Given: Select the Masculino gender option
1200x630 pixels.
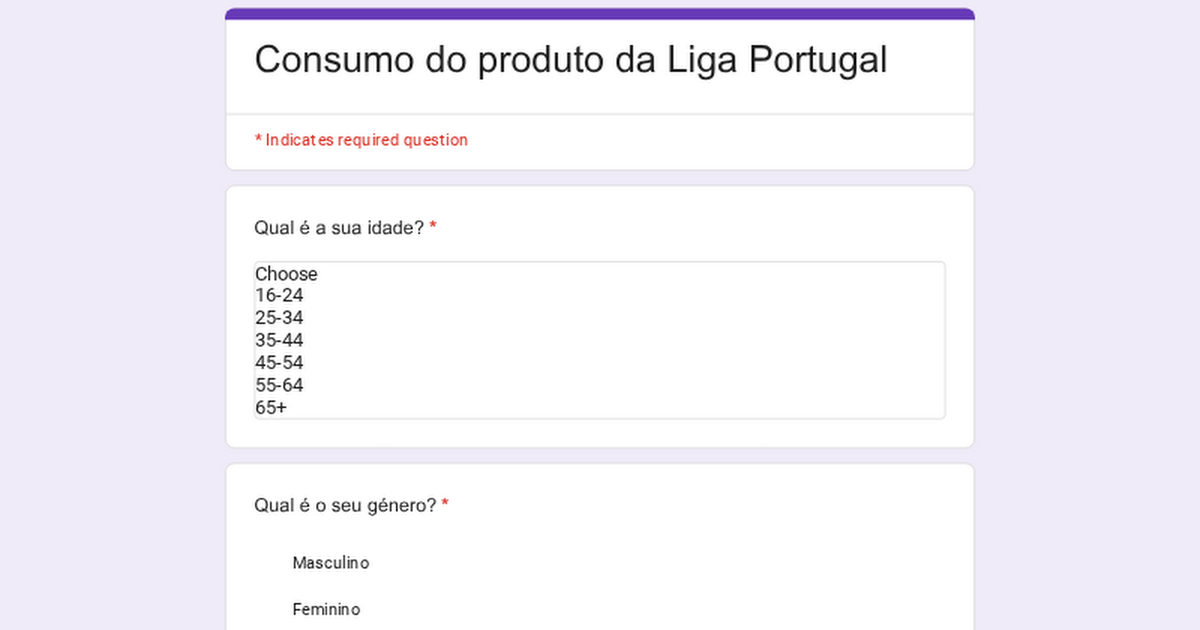Looking at the screenshot, I should click(330, 563).
